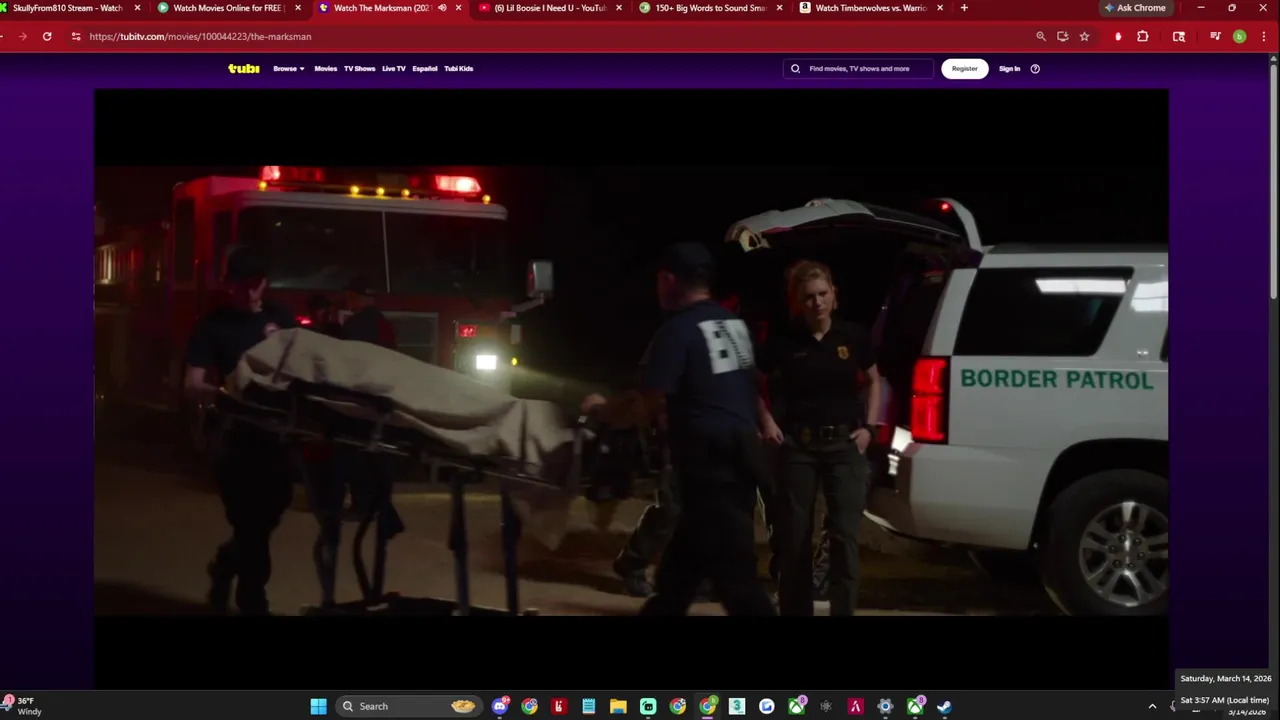1280x720 pixels.
Task: Open the Tubi help question-mark icon
Action: [1035, 69]
